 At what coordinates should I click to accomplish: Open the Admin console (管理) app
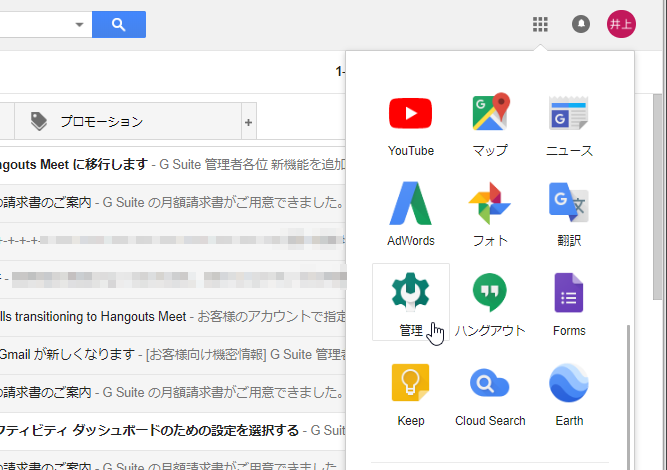(410, 302)
